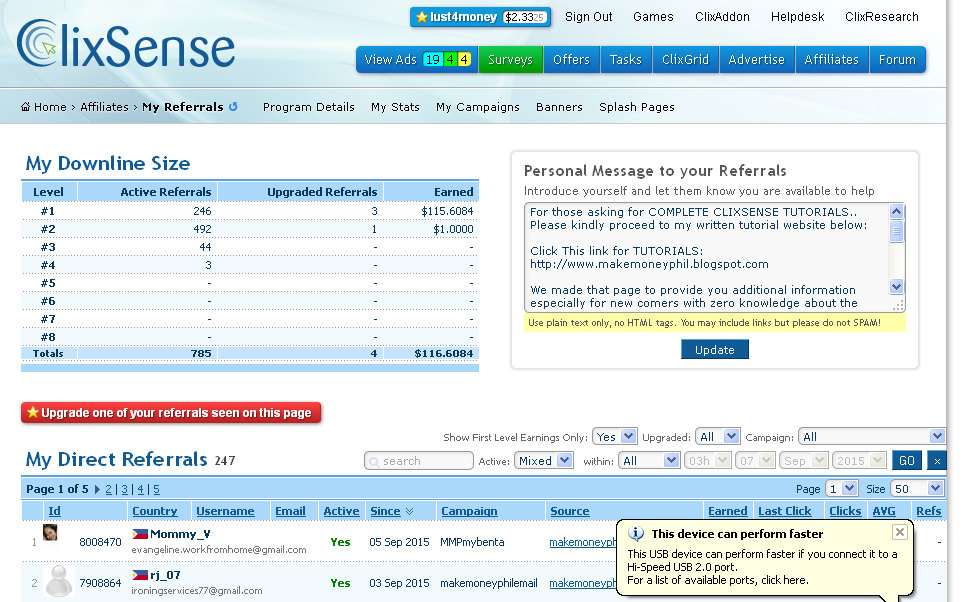Click Upgrade one of your referrals button
Image resolution: width=971 pixels, height=602 pixels.
[171, 412]
